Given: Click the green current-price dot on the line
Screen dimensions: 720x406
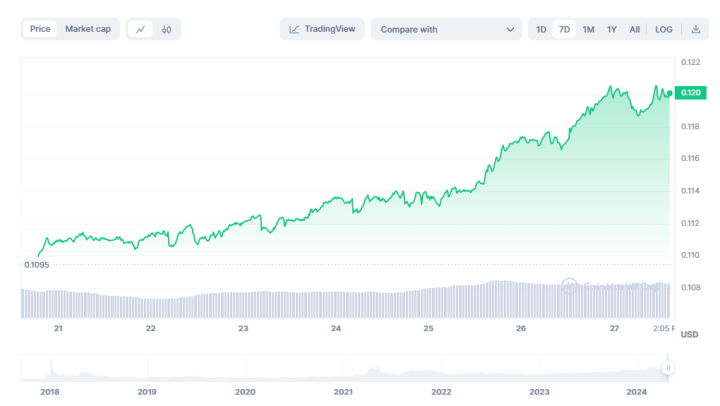Looking at the screenshot, I should click(x=669, y=93).
